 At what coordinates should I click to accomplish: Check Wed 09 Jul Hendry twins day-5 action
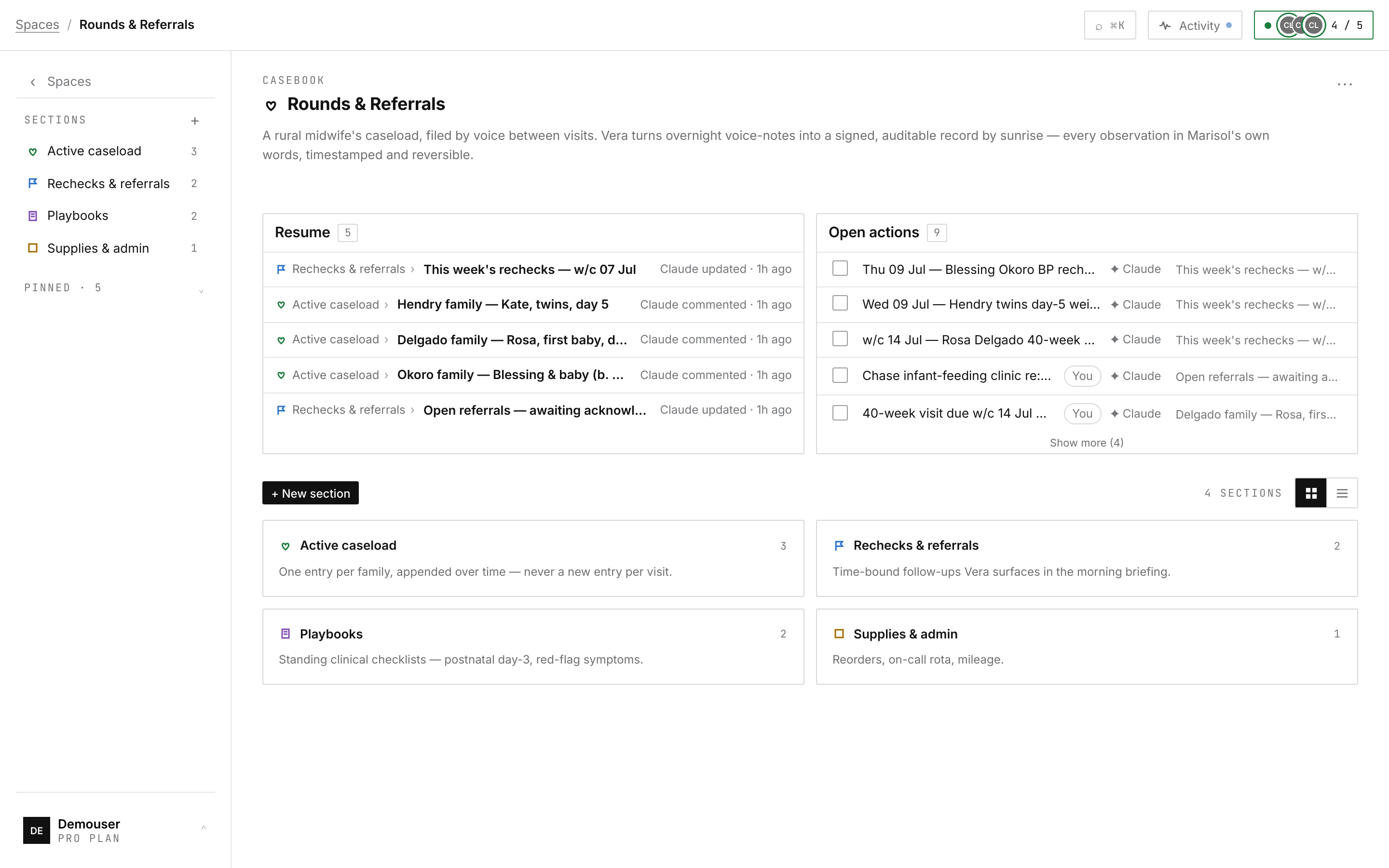tap(840, 303)
